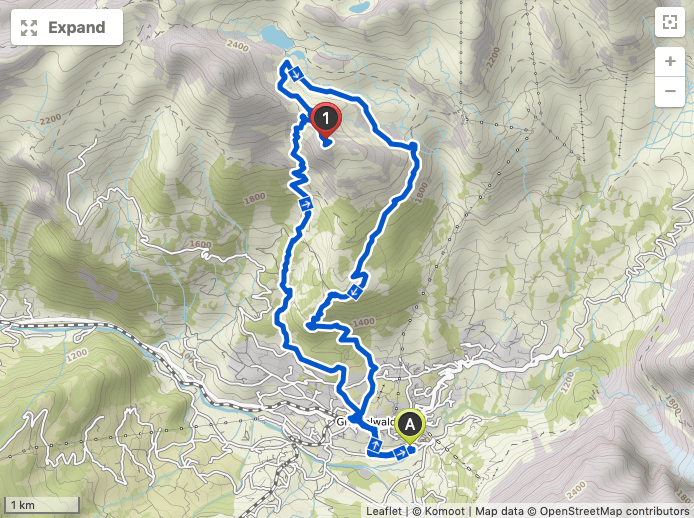Click the large blue lake near 2400 contour
The height and width of the screenshot is (518, 694).
pos(276,36)
